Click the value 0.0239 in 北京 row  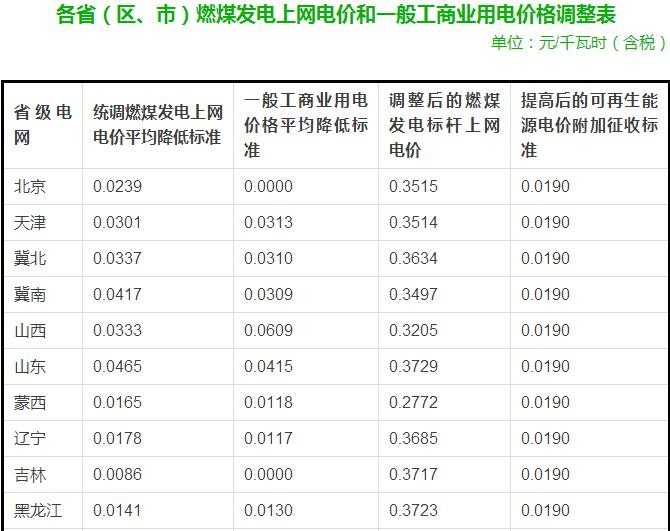(x=117, y=186)
